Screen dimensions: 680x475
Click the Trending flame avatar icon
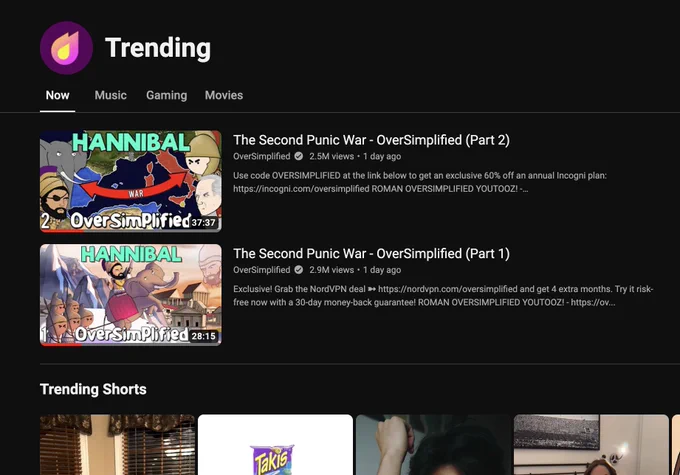pyautogui.click(x=66, y=48)
